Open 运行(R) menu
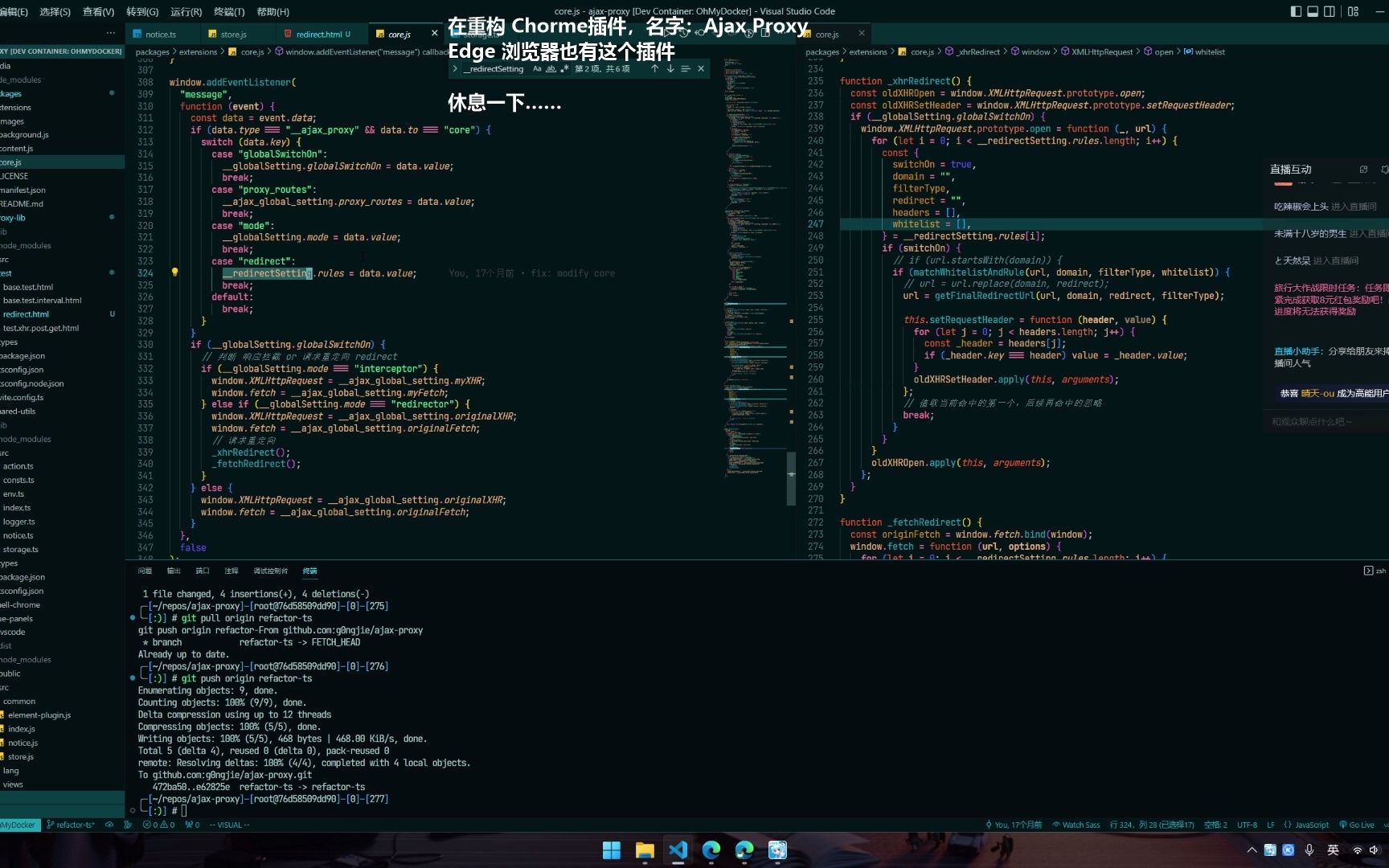Screen dimensions: 1389x868 point(186,11)
